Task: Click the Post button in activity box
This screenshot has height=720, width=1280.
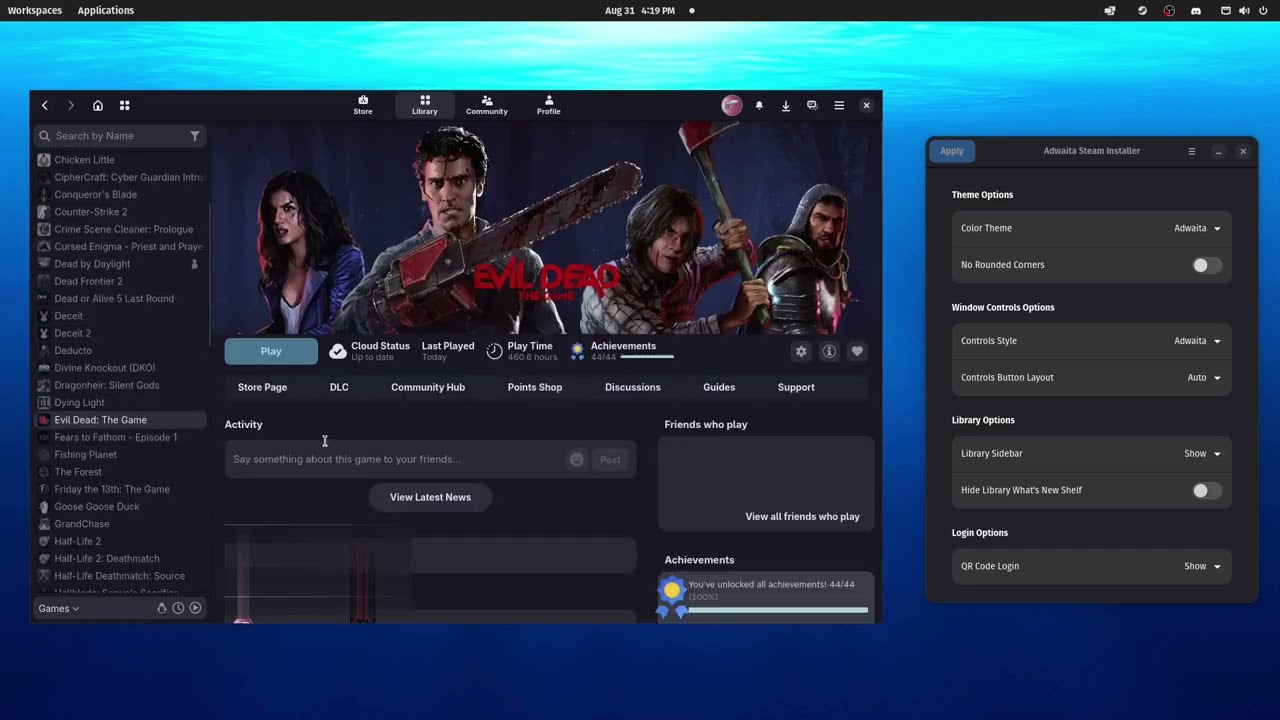Action: click(x=610, y=459)
